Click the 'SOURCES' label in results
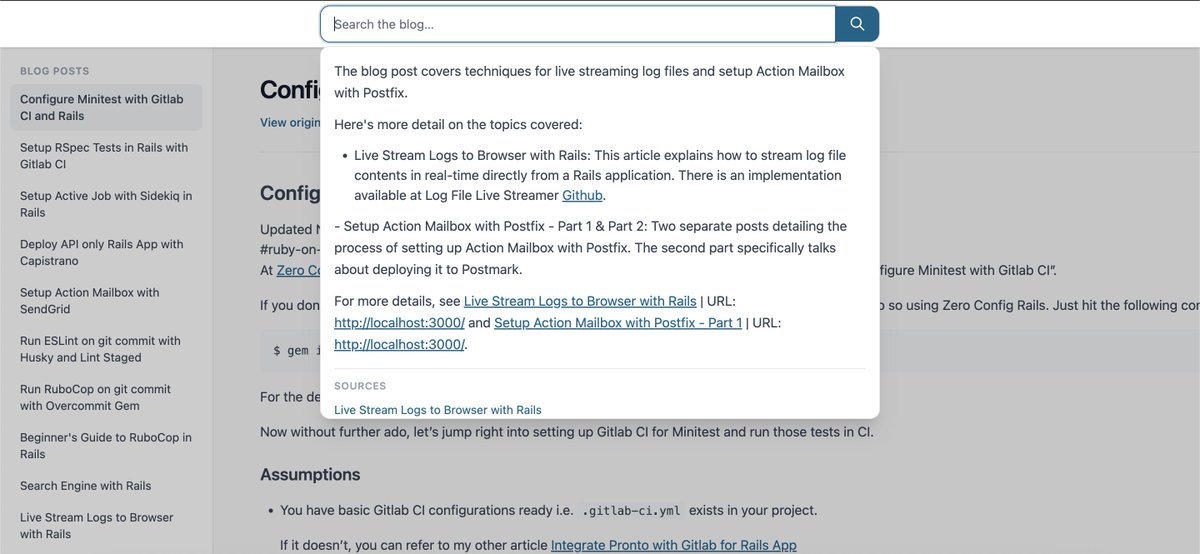 tap(360, 386)
